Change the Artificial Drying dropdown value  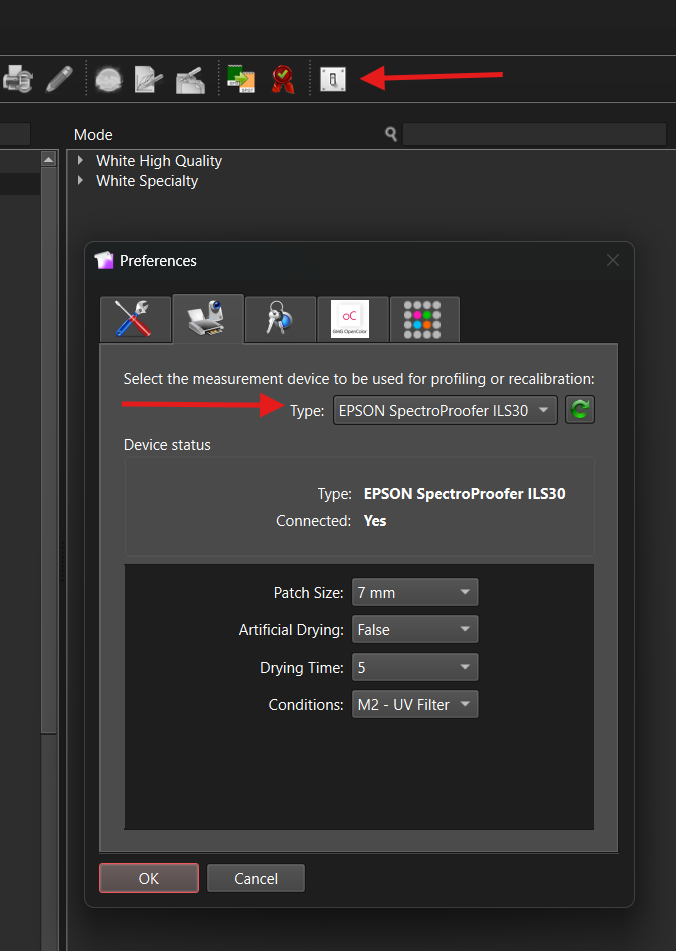tap(415, 630)
